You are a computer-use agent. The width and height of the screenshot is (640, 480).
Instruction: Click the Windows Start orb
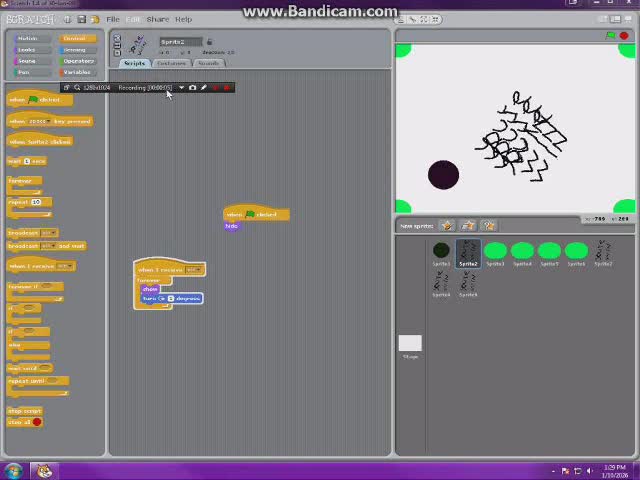point(13,471)
